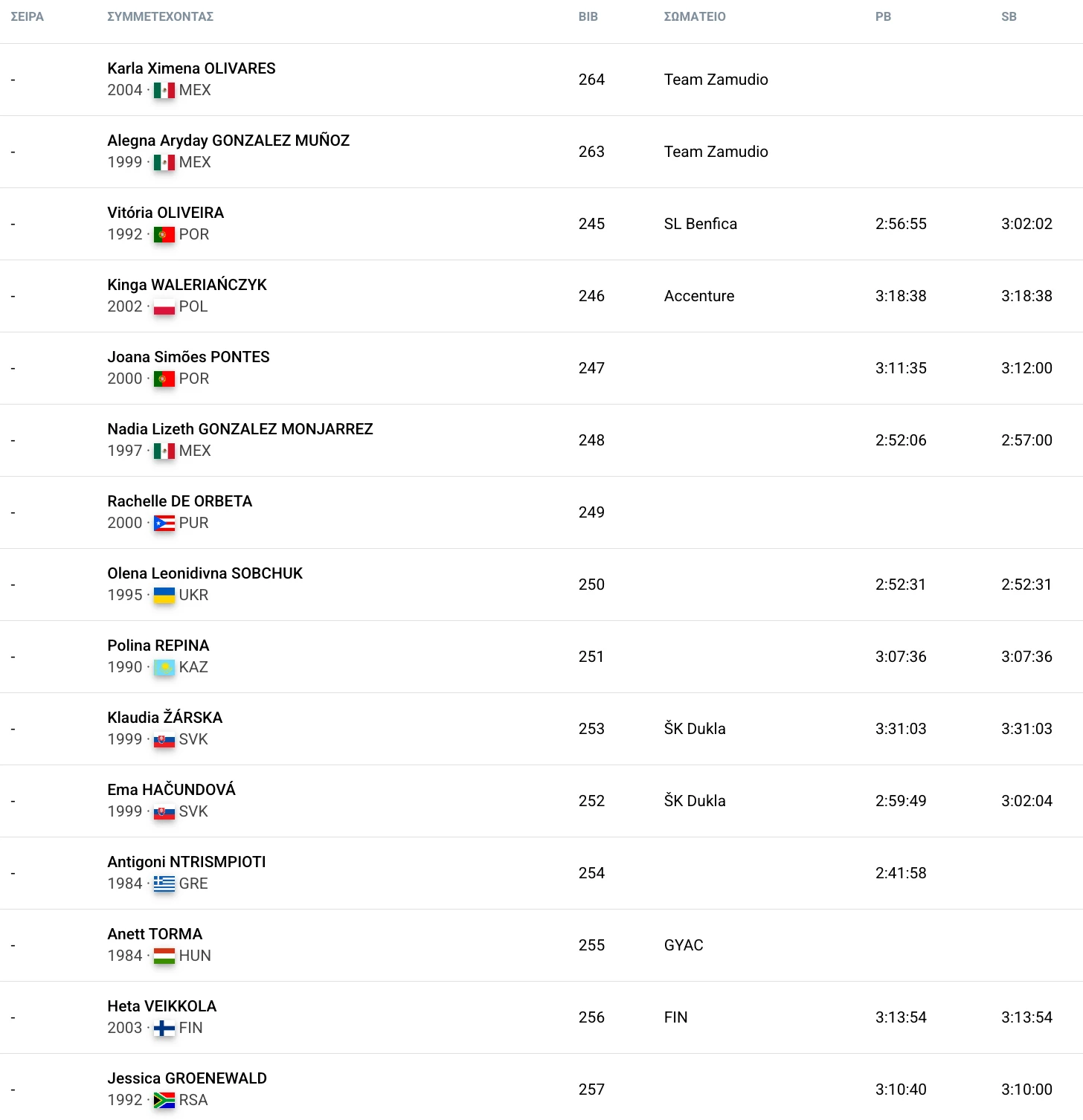
Task: Click Alegna Aryday GONZALEZ MUÑOZ name
Action: [228, 141]
